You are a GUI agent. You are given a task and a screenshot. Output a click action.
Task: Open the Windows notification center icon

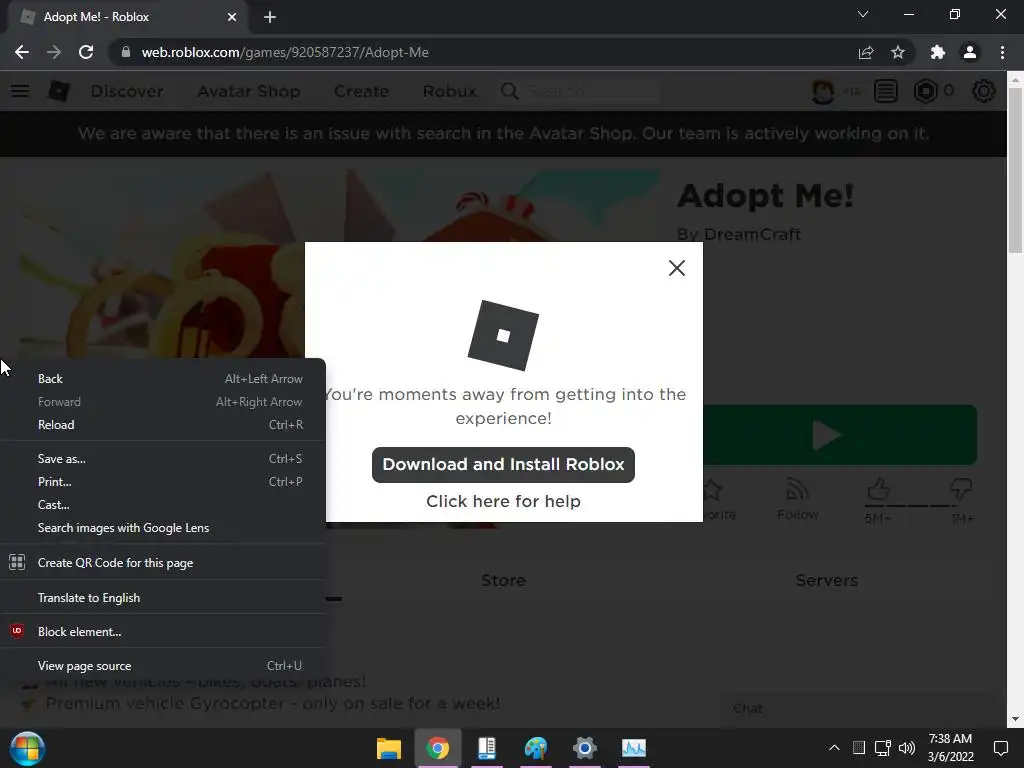tap(1000, 748)
